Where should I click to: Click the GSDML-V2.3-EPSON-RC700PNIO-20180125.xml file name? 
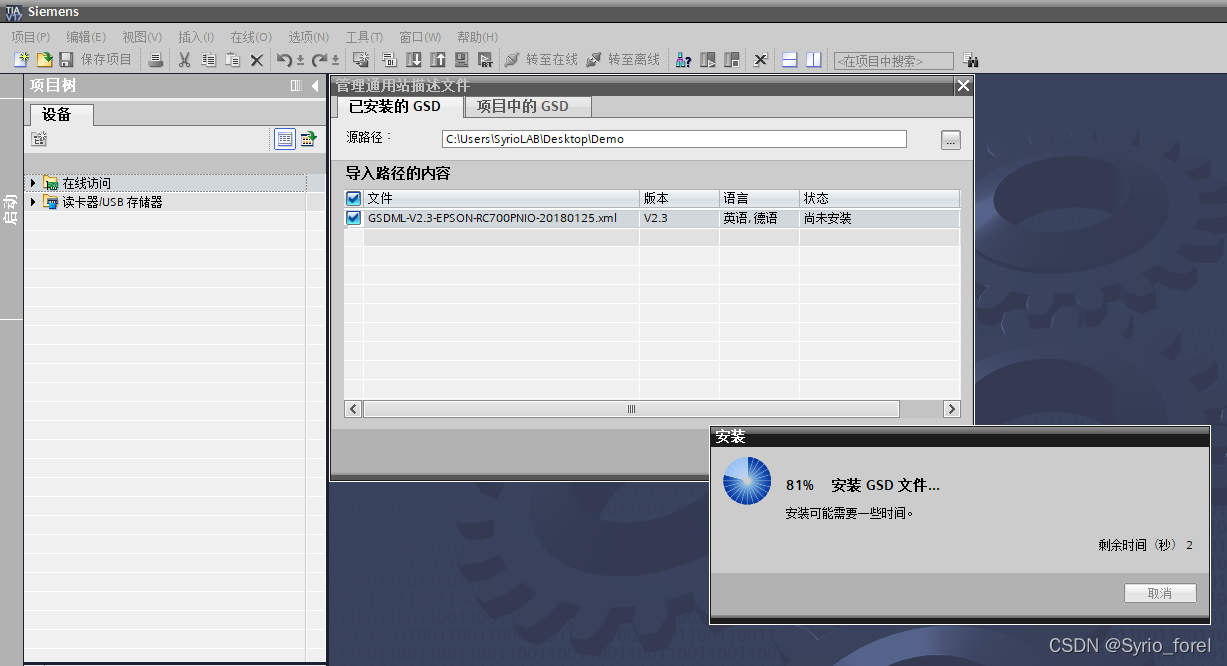tap(492, 218)
